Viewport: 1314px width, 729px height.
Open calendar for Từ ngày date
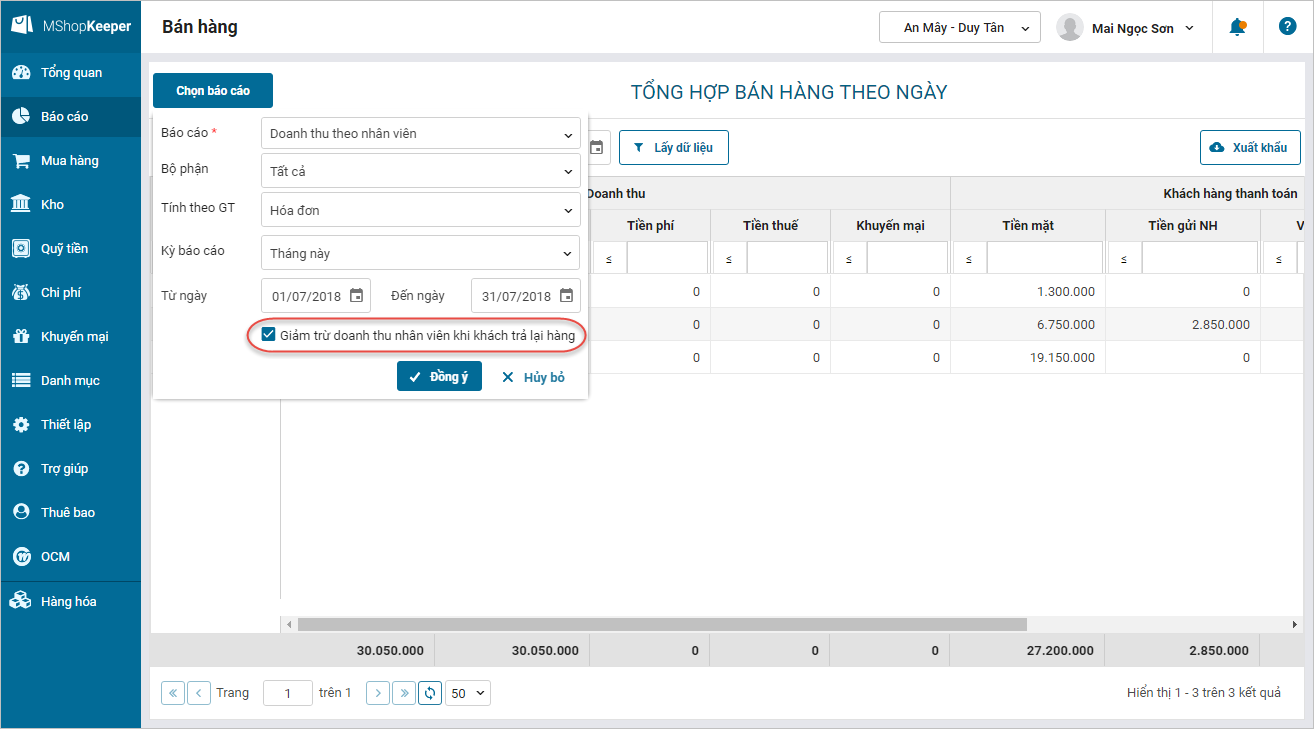click(356, 296)
